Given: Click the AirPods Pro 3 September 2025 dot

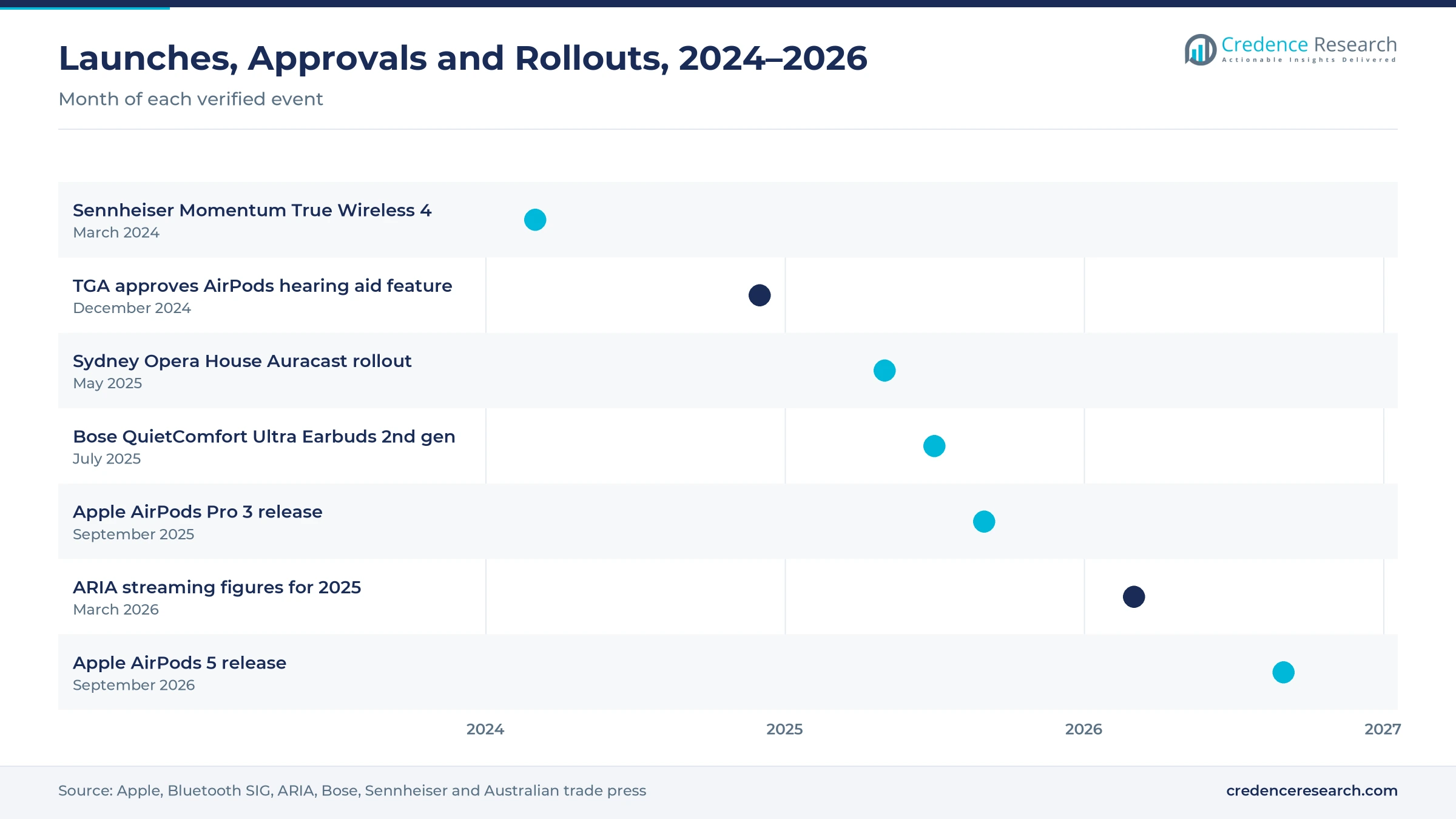Looking at the screenshot, I should (984, 522).
